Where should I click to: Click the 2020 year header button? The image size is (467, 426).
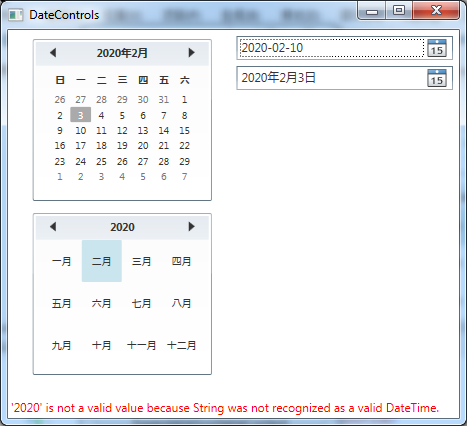(x=122, y=227)
